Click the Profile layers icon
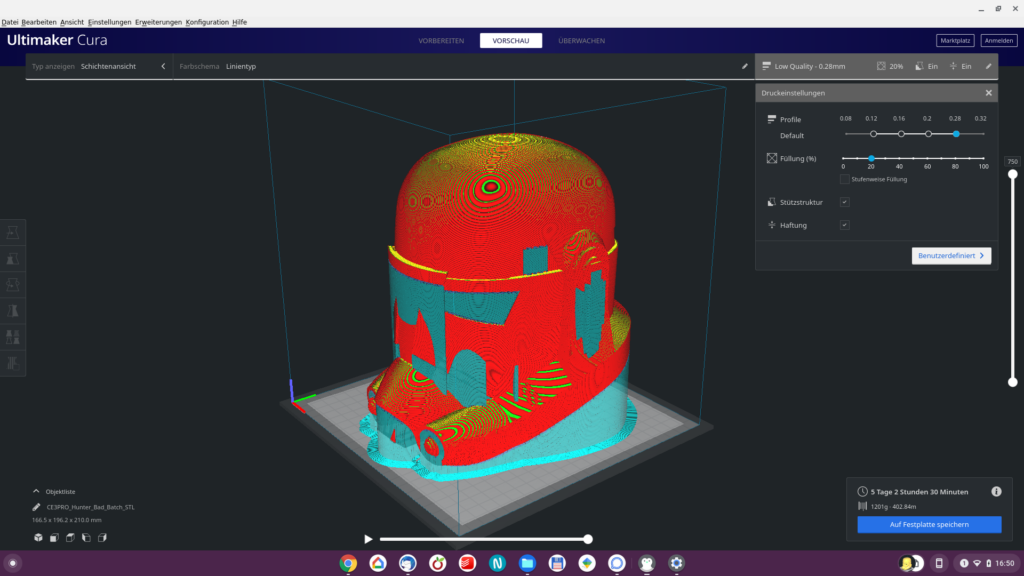The width and height of the screenshot is (1024, 576). click(772, 120)
